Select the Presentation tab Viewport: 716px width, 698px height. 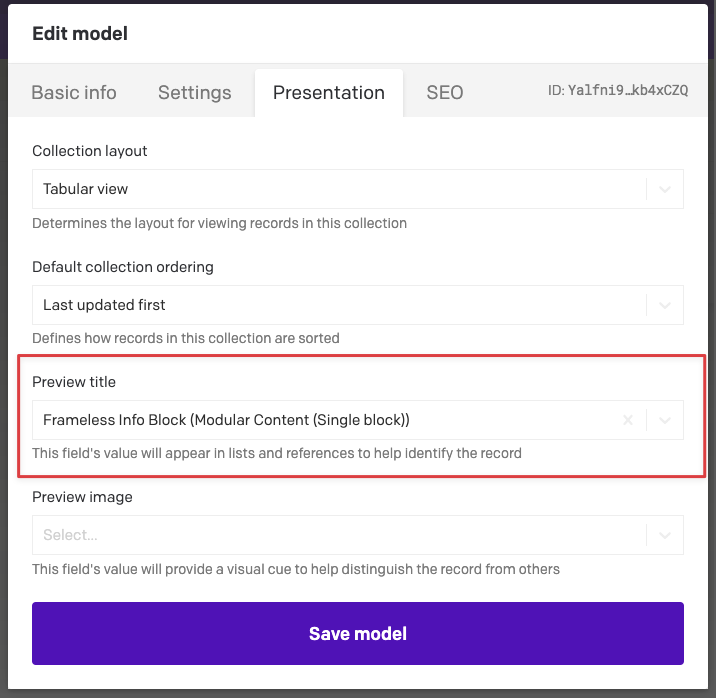[x=329, y=93]
